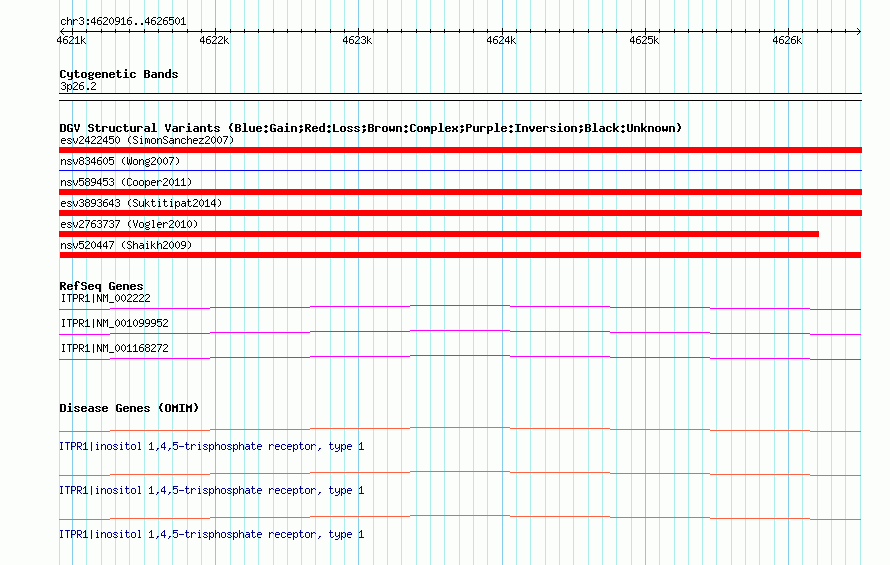The width and height of the screenshot is (890, 565).
Task: Click variant label nsv589453 (Cooper2011)
Action: pyautogui.click(x=126, y=182)
